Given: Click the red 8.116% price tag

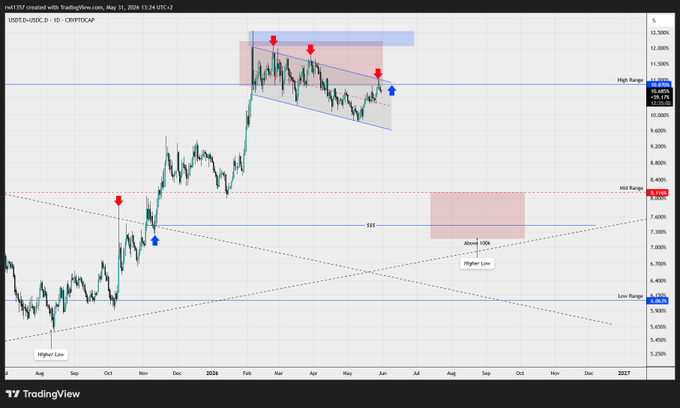Looking at the screenshot, I should point(657,193).
